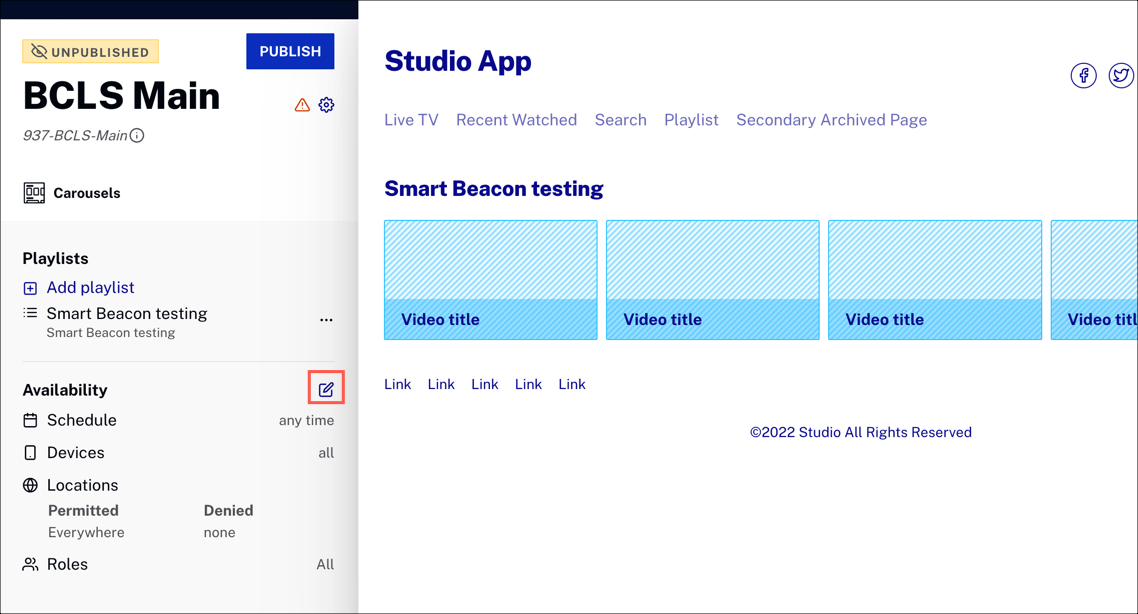Select Smart Beacon testing playlist row
Screen dimensions: 1138x614
click(178, 322)
